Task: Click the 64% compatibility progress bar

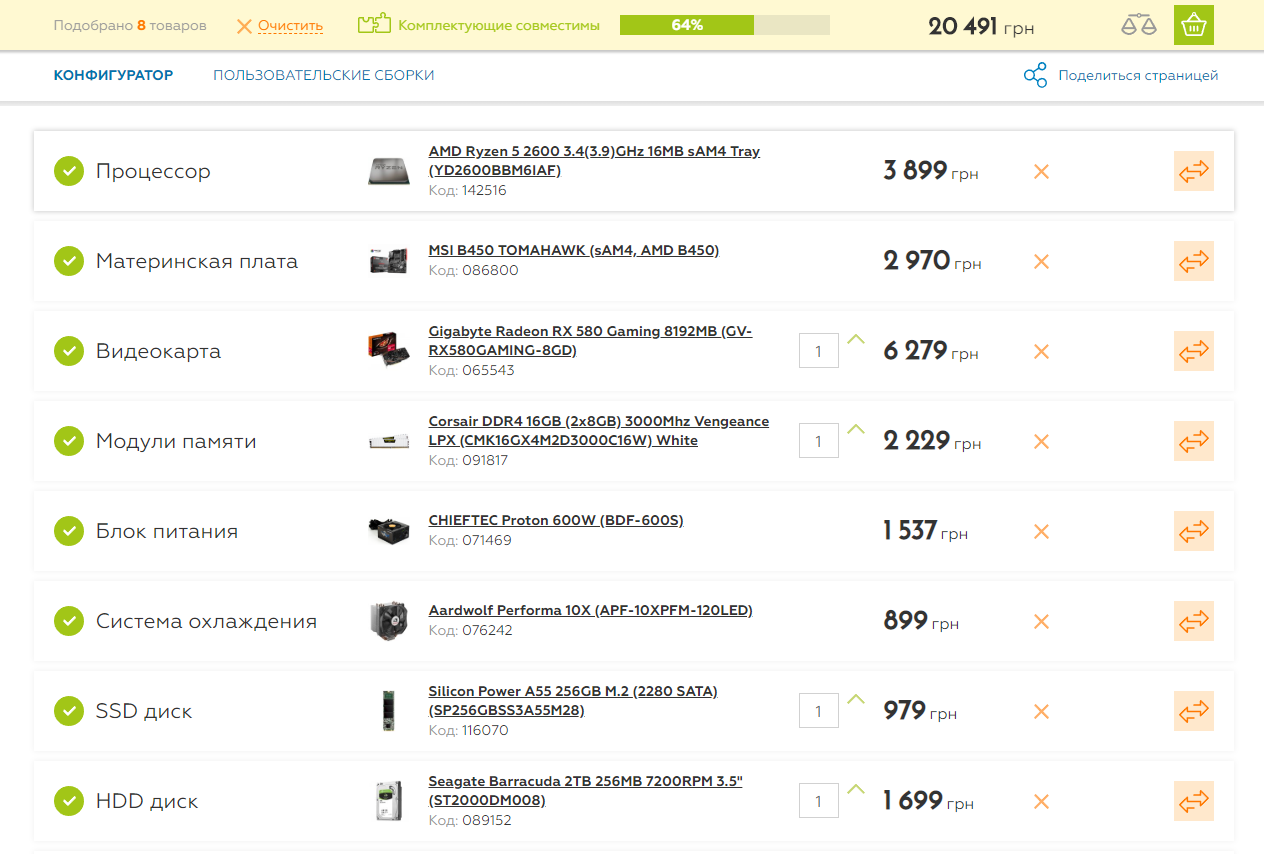Action: coord(725,25)
